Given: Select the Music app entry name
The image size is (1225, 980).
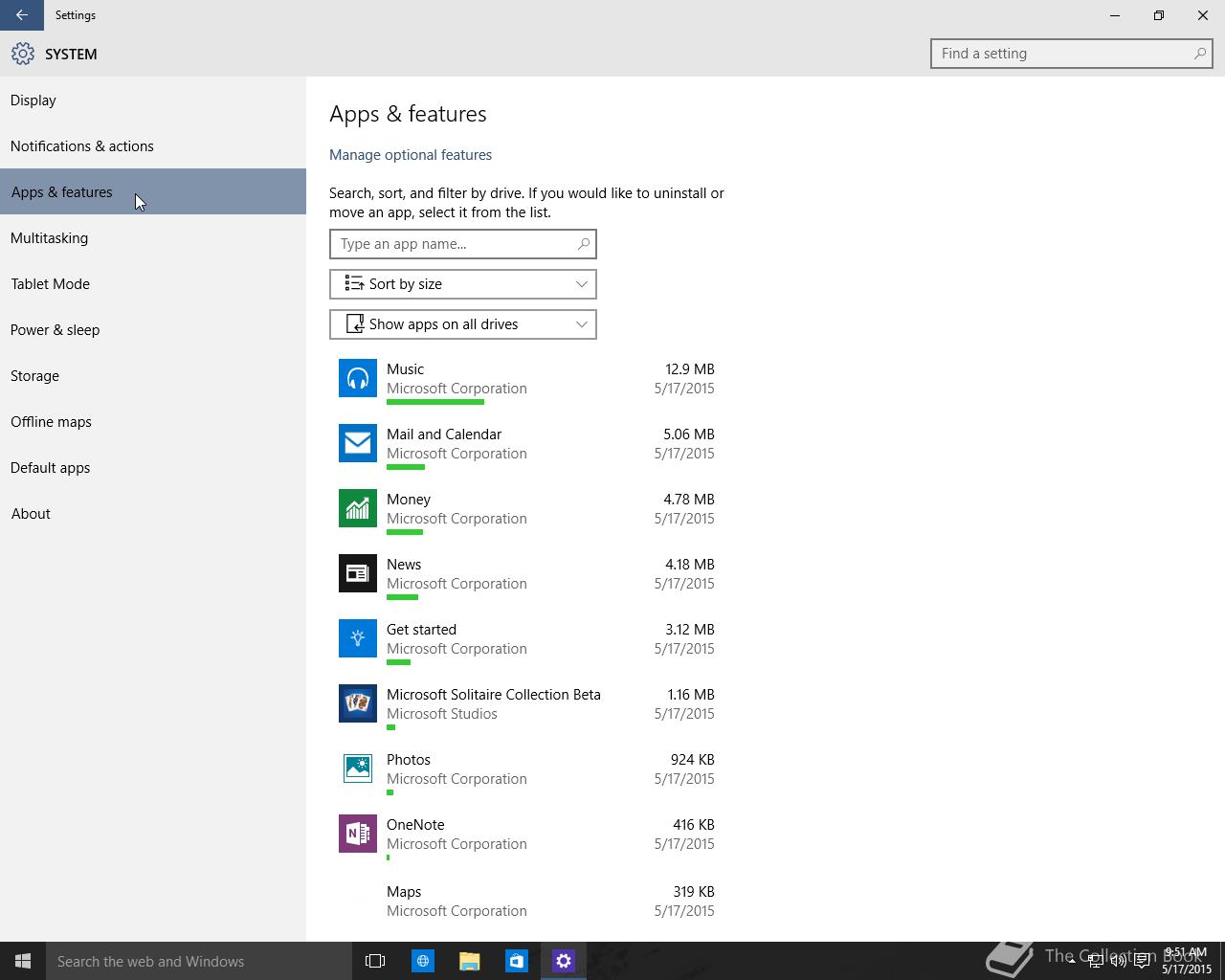Looking at the screenshot, I should click(405, 368).
